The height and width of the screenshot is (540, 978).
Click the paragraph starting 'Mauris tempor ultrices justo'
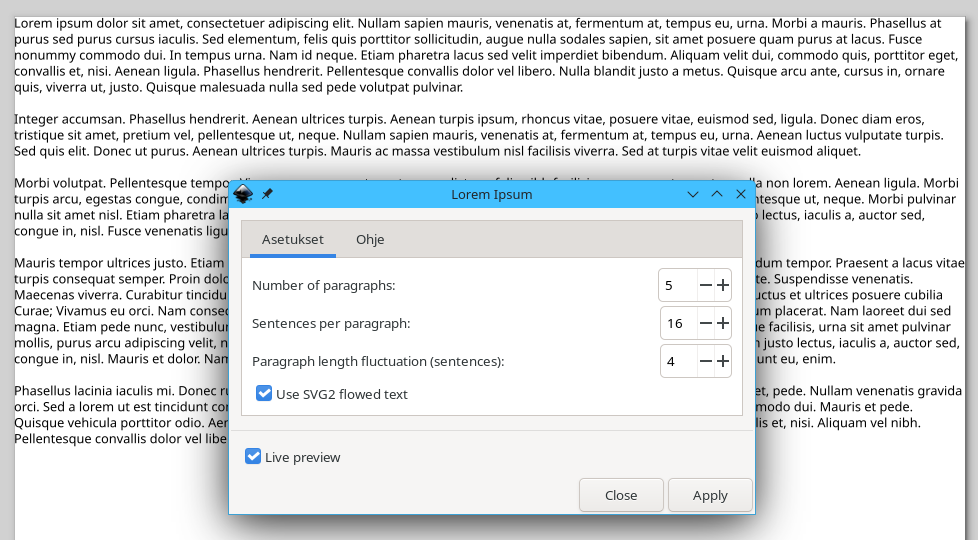(x=122, y=311)
